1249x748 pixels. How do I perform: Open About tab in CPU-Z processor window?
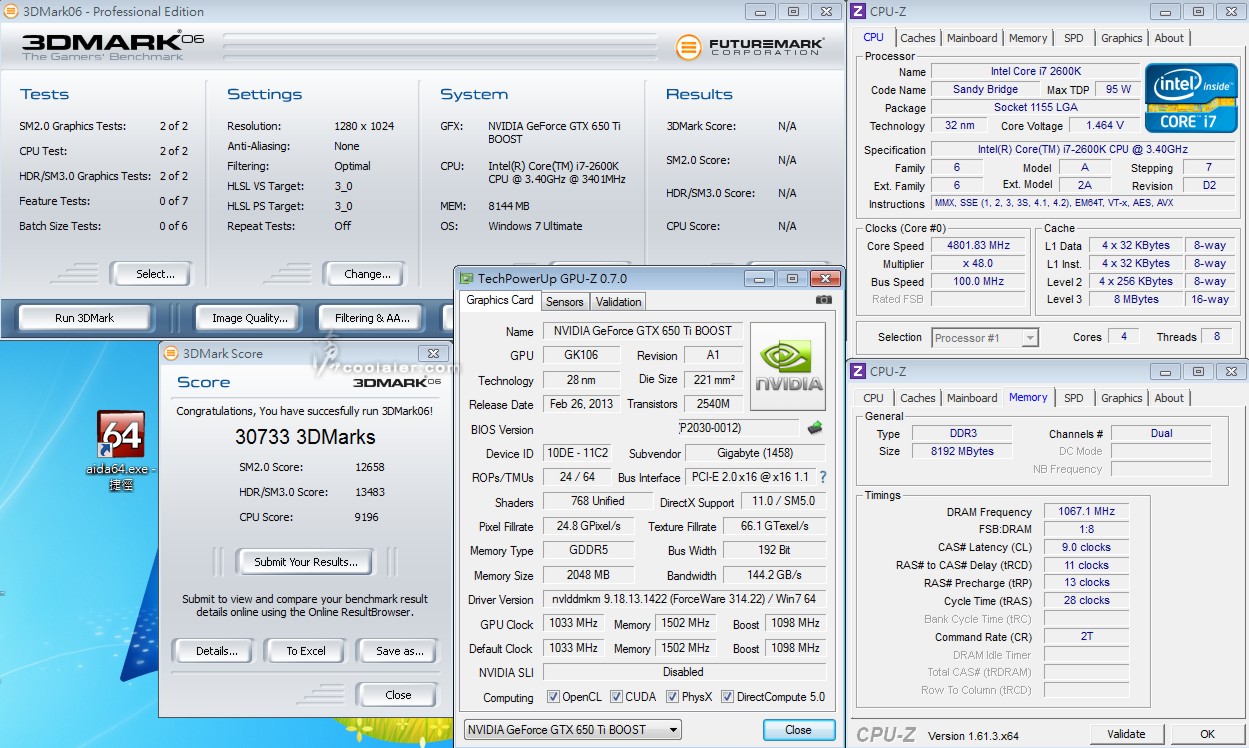click(x=1169, y=38)
